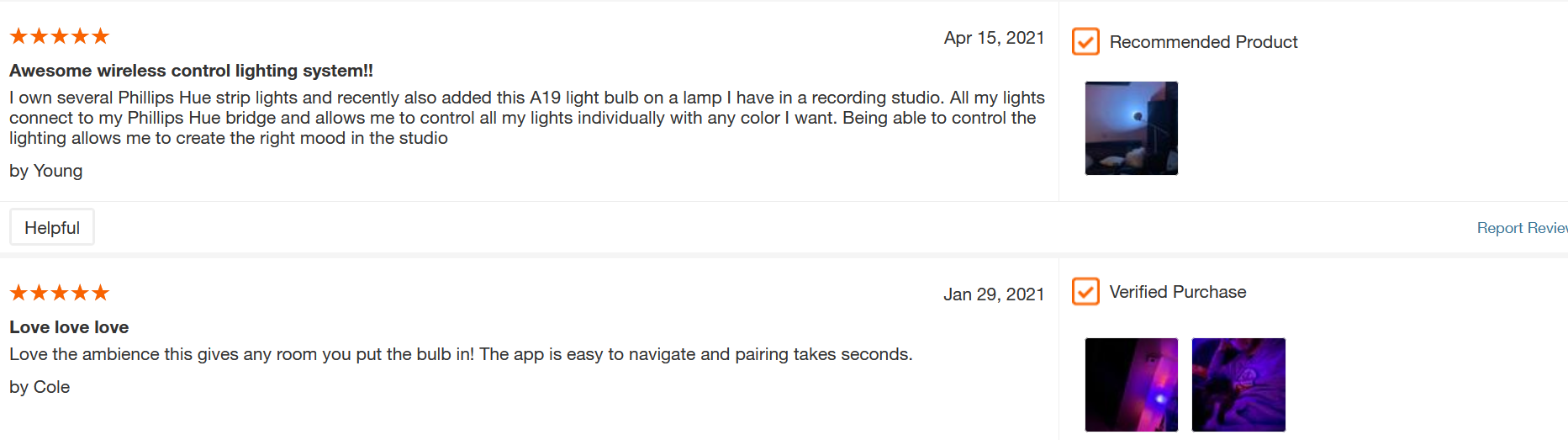Click the Apr 15, 2021 review date
This screenshot has height=440, width=1568.
coord(994,38)
